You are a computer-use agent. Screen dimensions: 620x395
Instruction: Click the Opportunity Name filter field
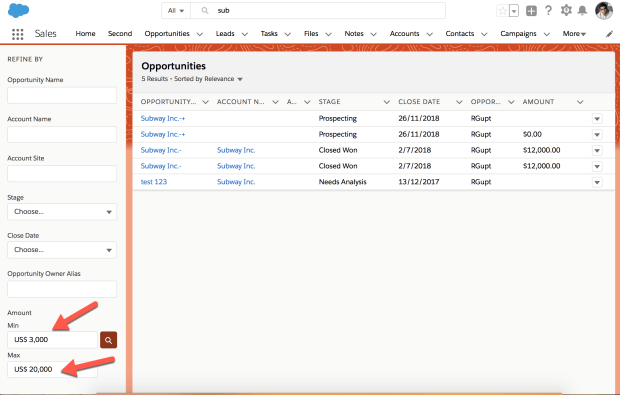62,95
